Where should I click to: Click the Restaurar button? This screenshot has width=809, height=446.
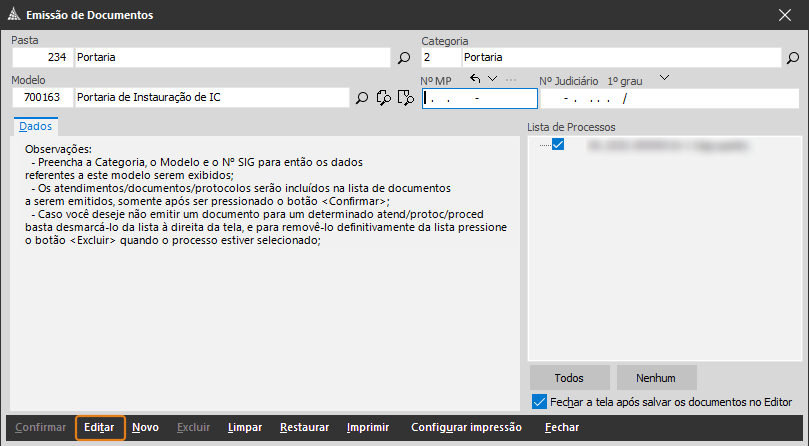(x=304, y=427)
